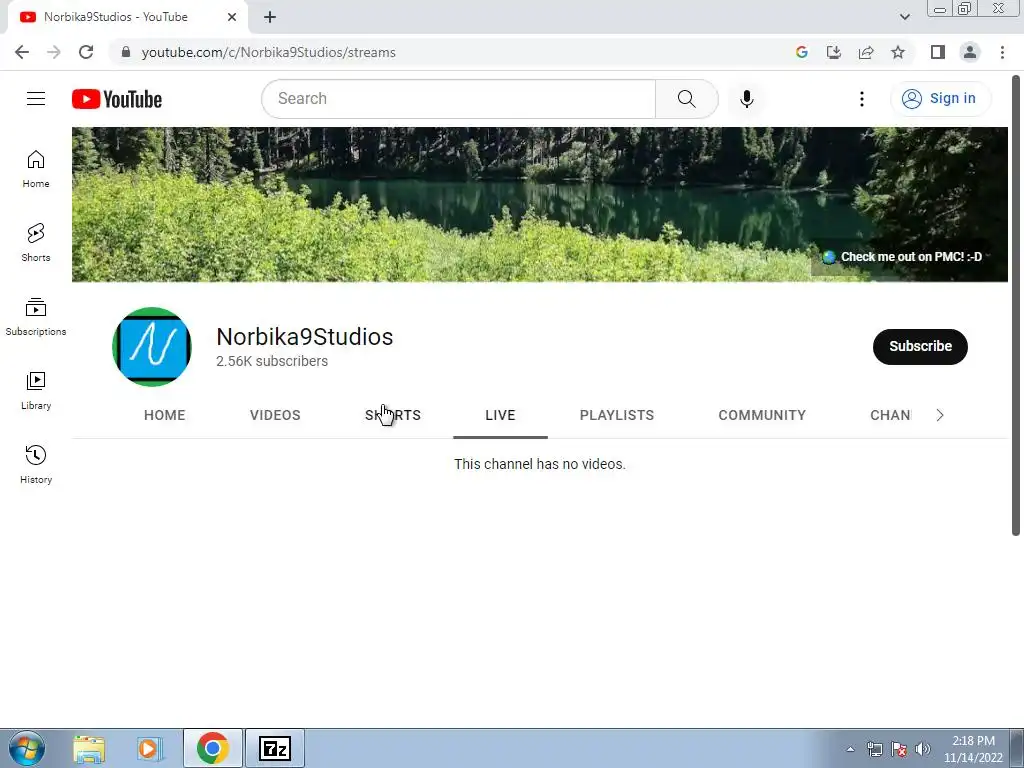The height and width of the screenshot is (768, 1024).
Task: Bookmark this page with the star icon
Action: click(x=898, y=52)
